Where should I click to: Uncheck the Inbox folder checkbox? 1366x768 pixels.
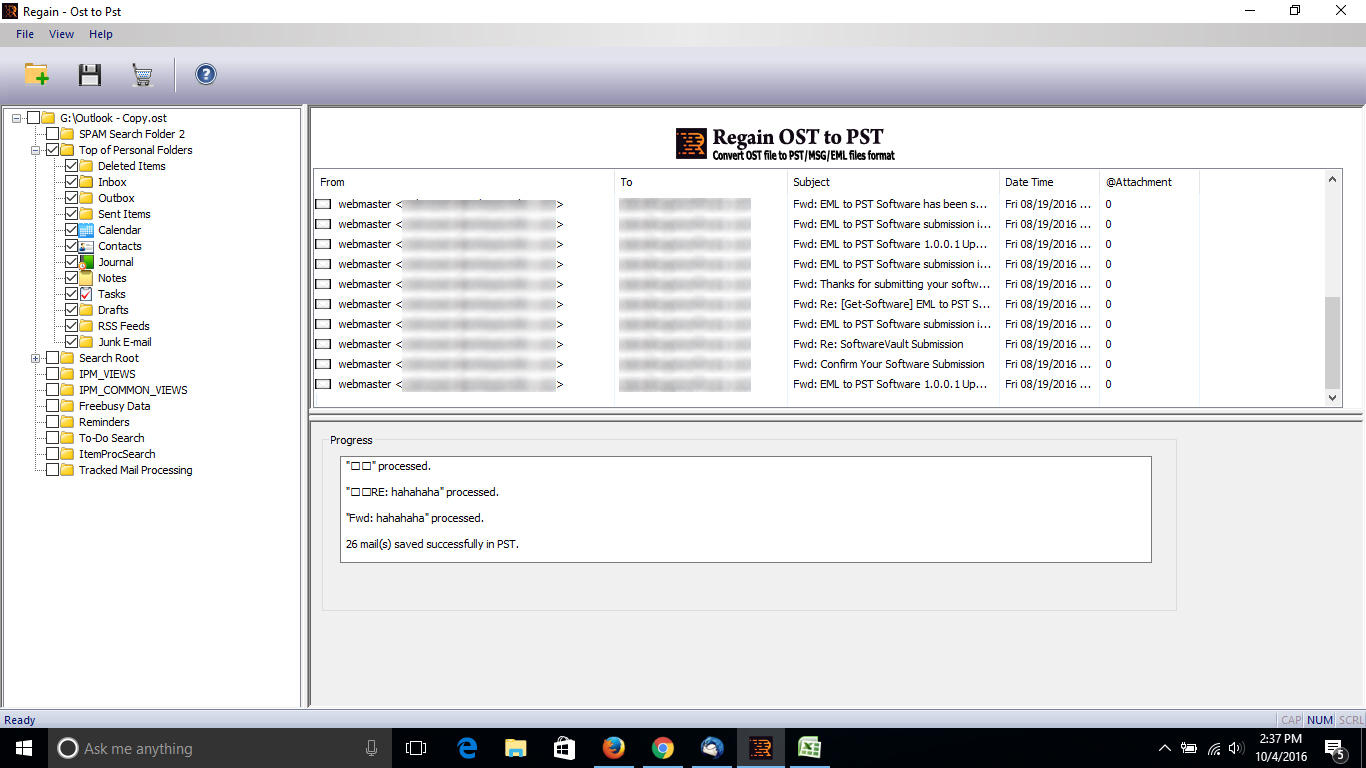[72, 182]
